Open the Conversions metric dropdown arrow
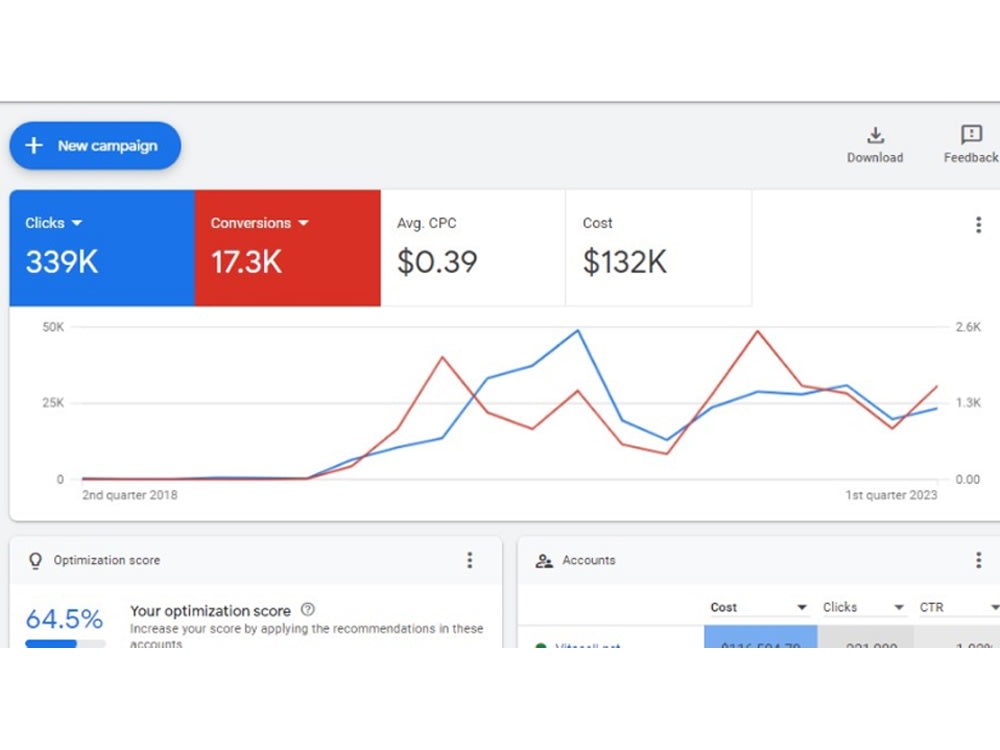The width and height of the screenshot is (1000, 750). pyautogui.click(x=304, y=223)
